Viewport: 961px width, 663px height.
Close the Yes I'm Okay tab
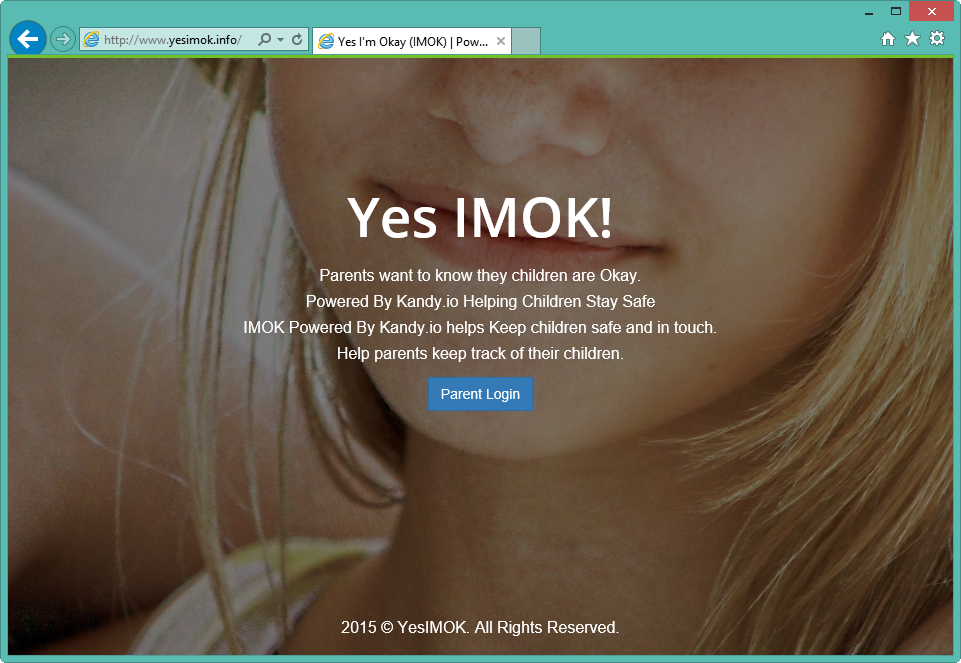coord(501,41)
